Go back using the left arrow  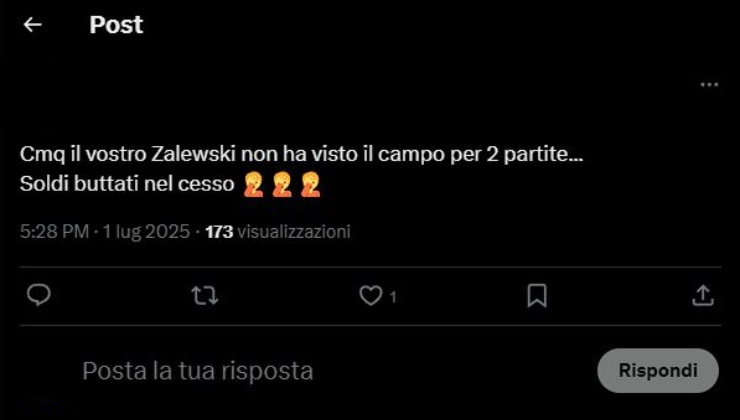33,25
